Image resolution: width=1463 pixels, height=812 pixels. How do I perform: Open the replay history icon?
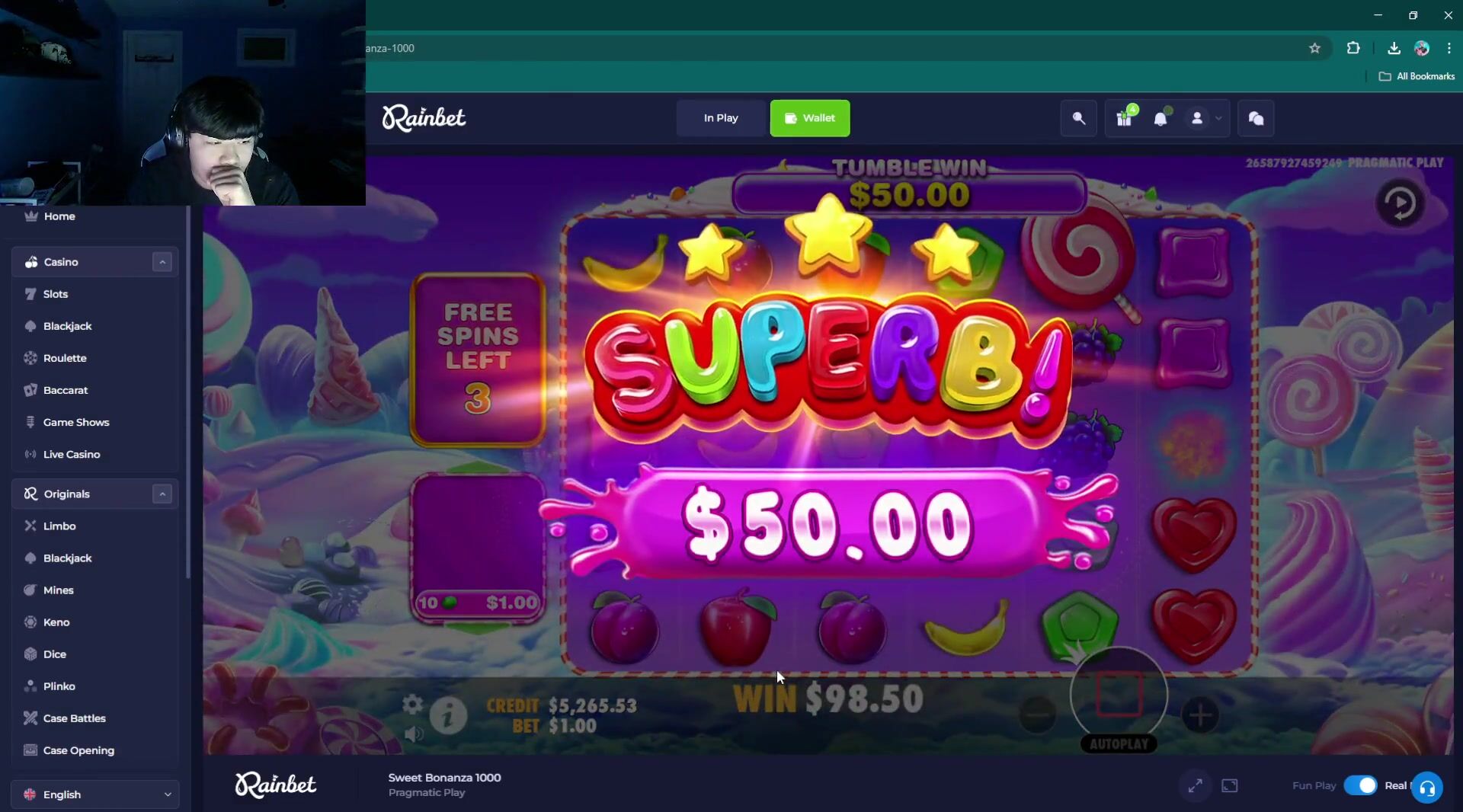(x=1400, y=203)
